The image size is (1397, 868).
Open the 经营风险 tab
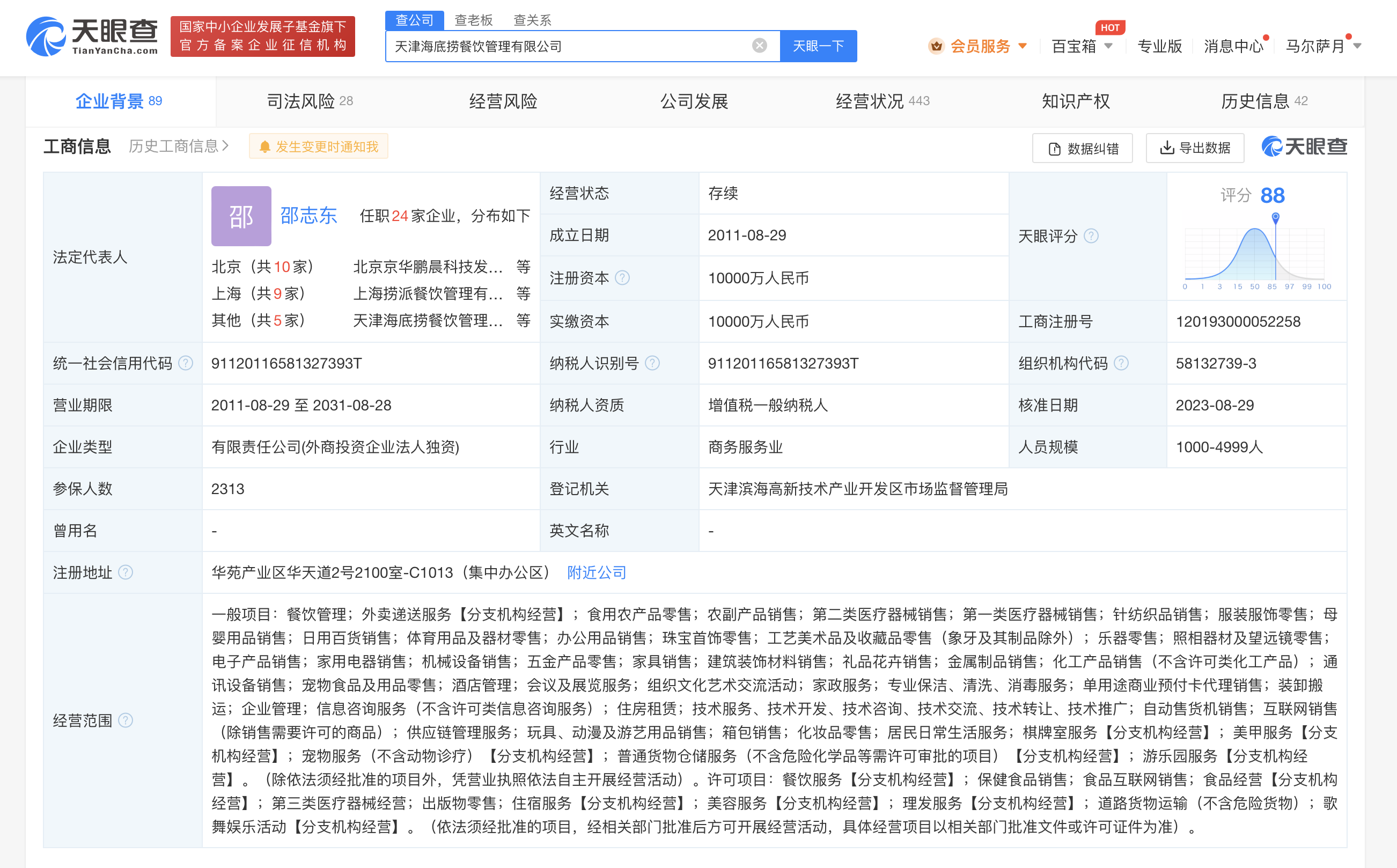point(503,101)
